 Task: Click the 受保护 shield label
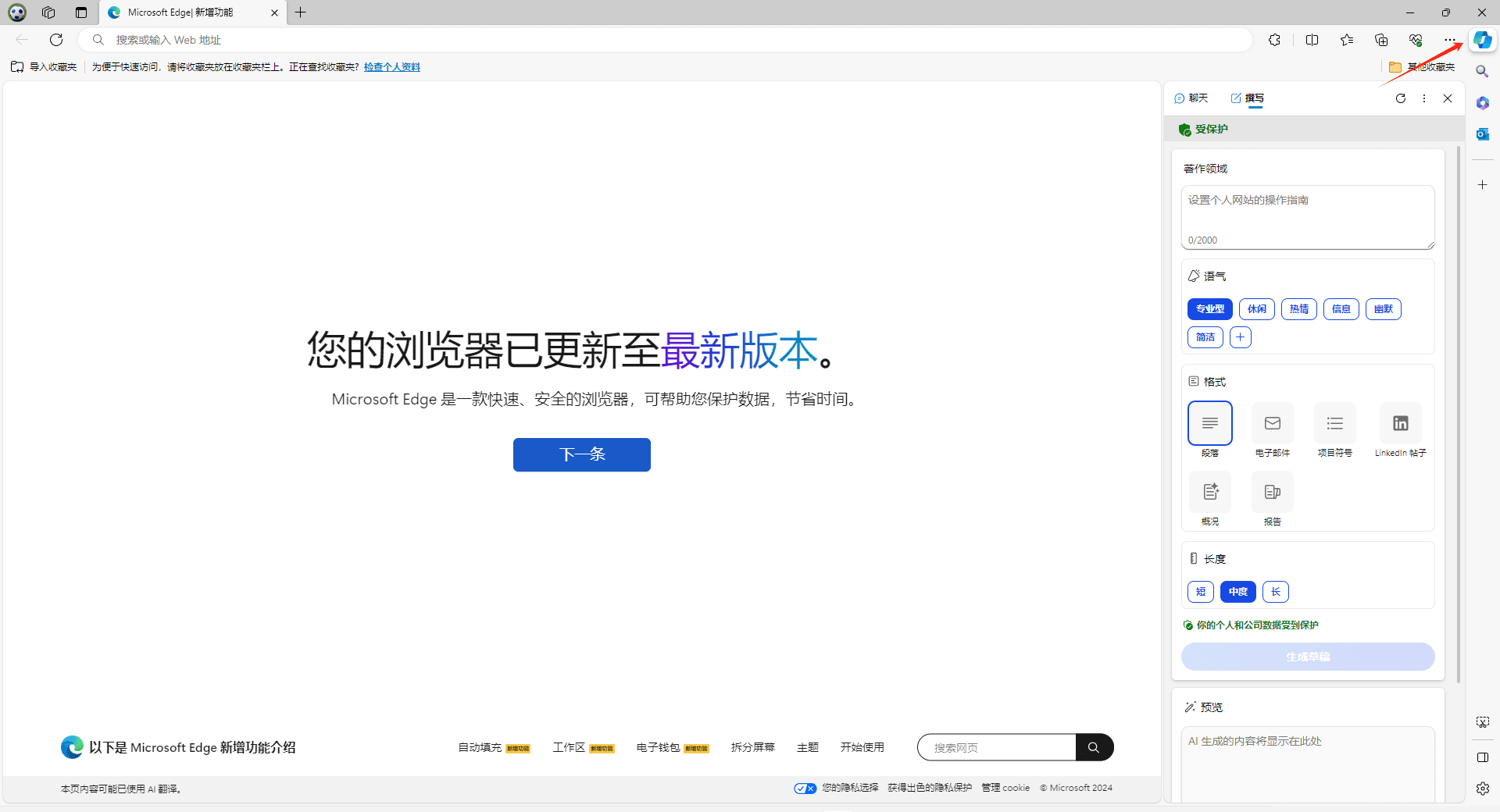pyautogui.click(x=1203, y=130)
